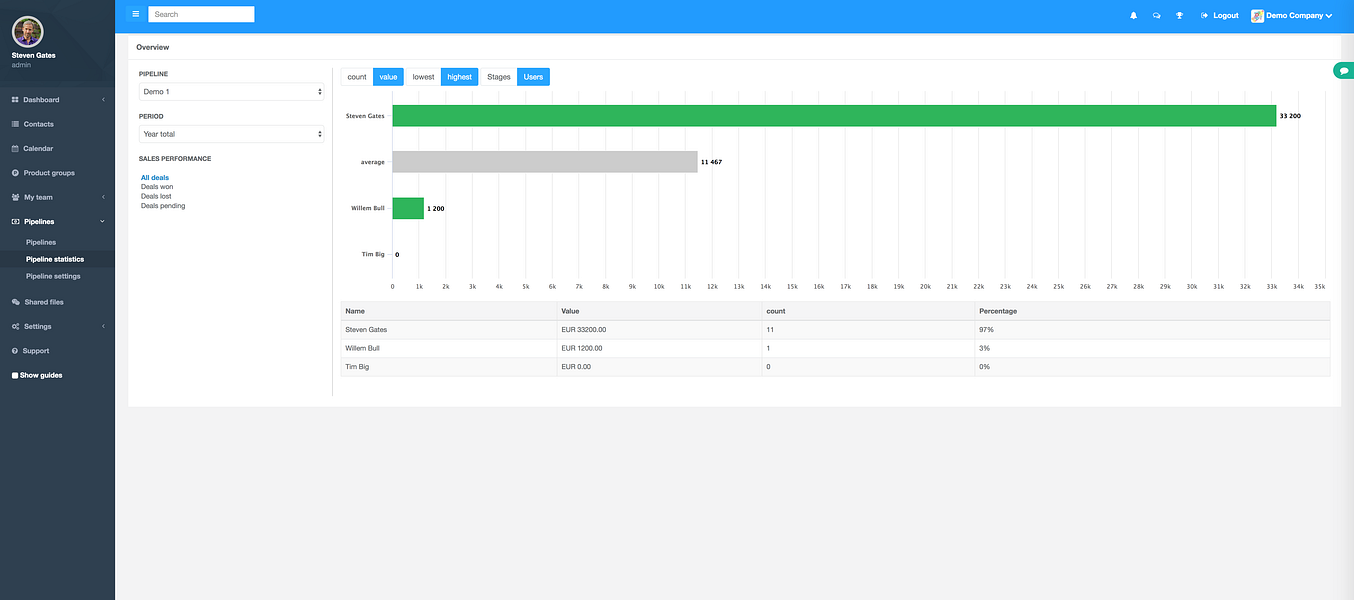Group chart by Stages
Screen dimensions: 1354x600
pyautogui.click(x=499, y=77)
